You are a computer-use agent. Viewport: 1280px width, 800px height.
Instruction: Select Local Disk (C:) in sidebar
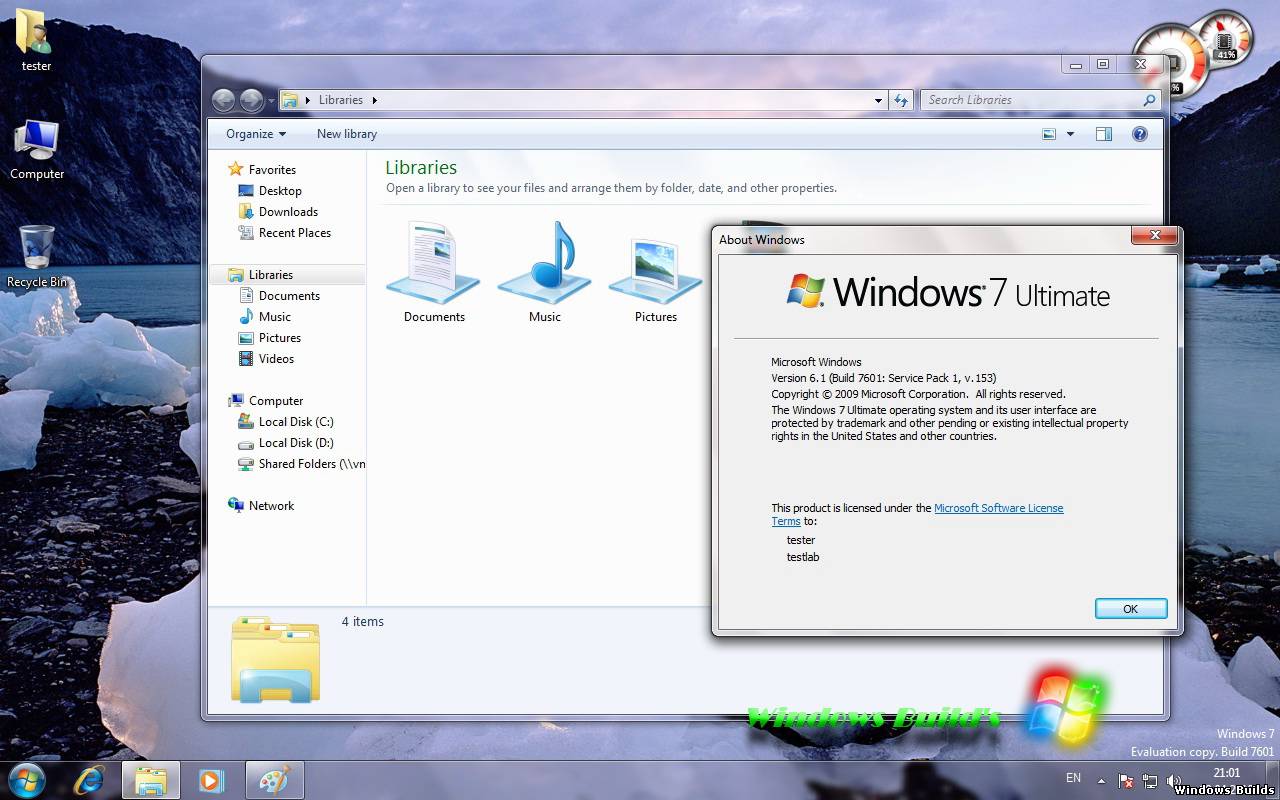click(285, 422)
